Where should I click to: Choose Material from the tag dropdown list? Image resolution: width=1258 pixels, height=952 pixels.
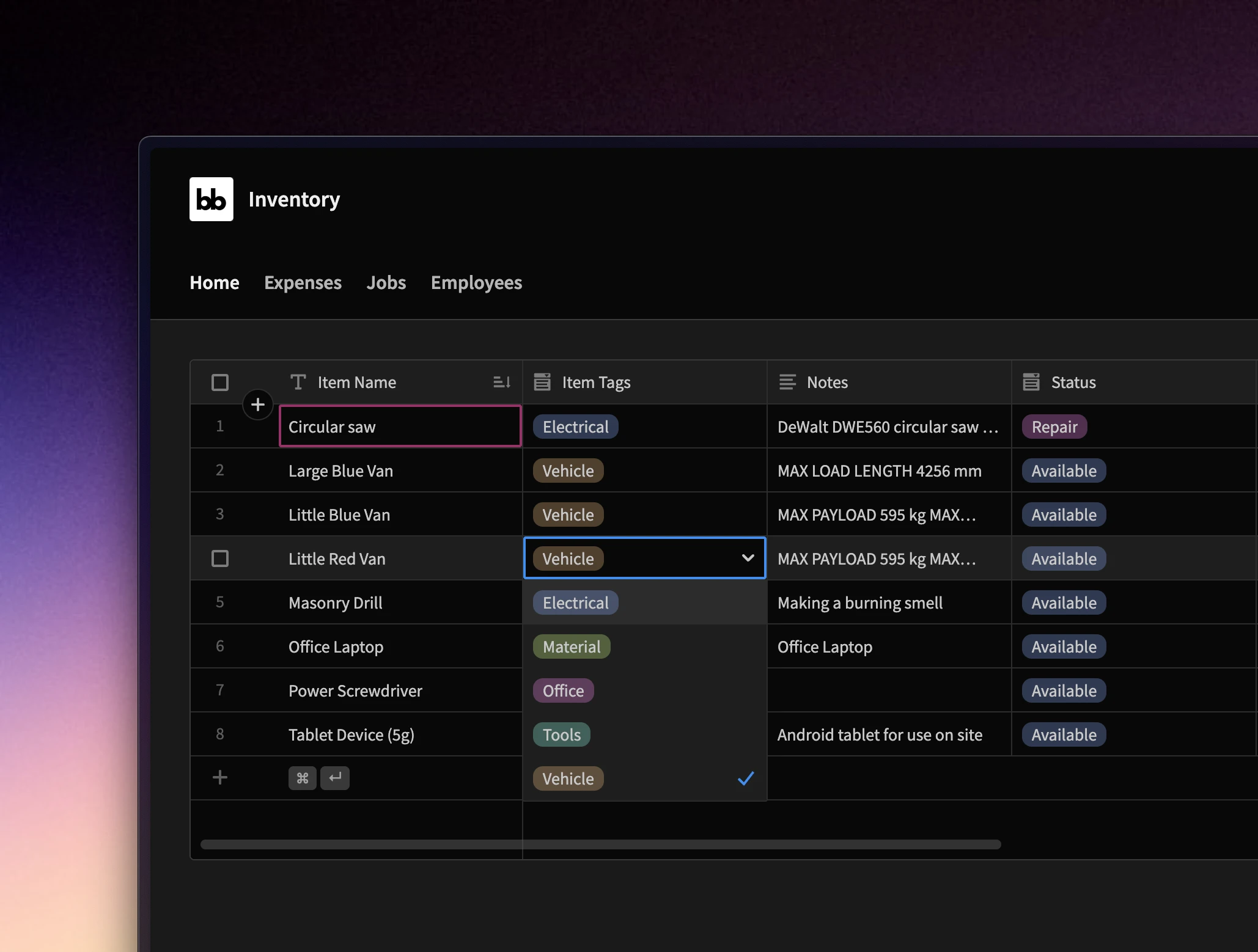tap(645, 646)
